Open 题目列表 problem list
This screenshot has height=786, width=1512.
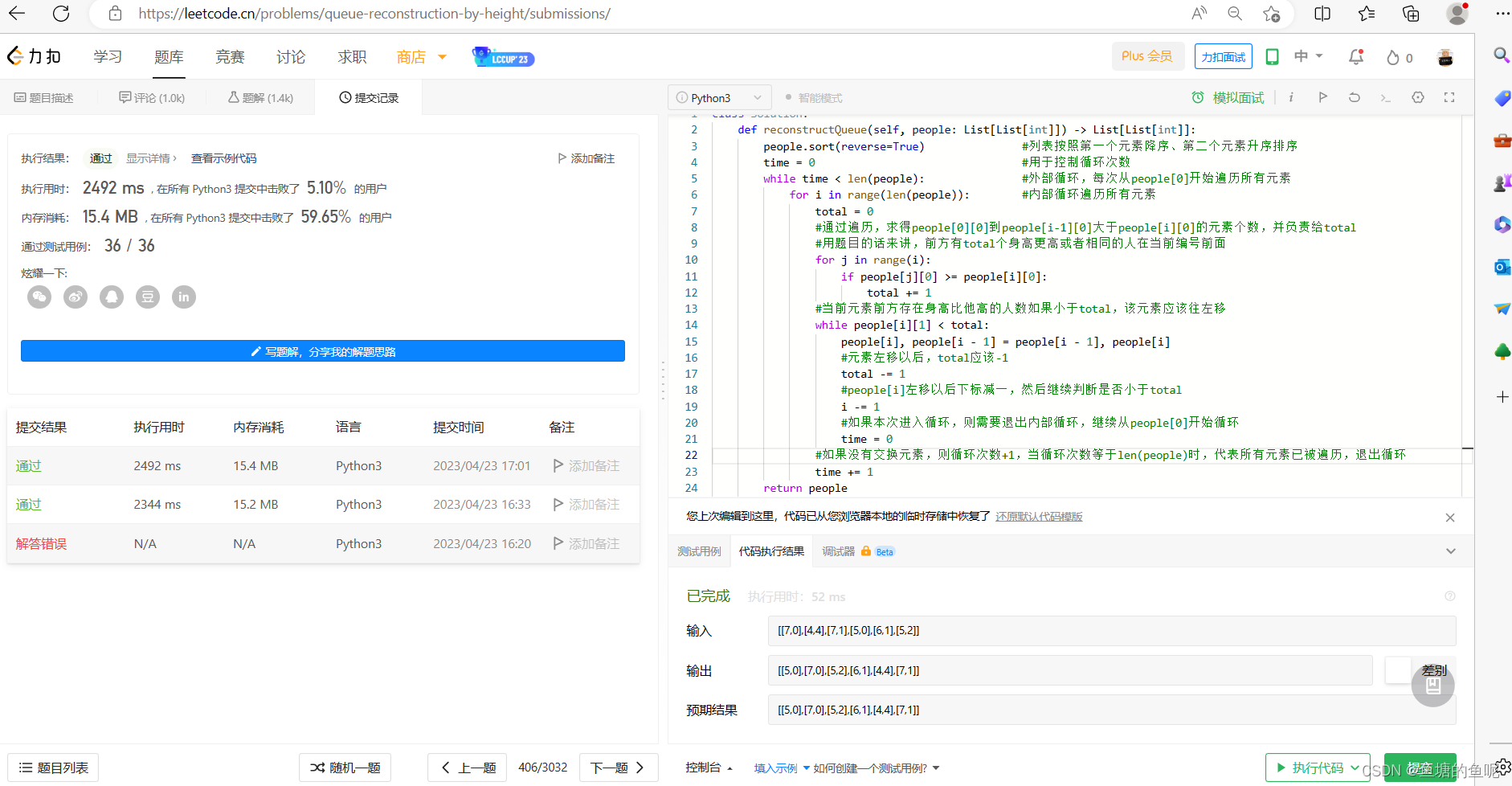point(53,768)
